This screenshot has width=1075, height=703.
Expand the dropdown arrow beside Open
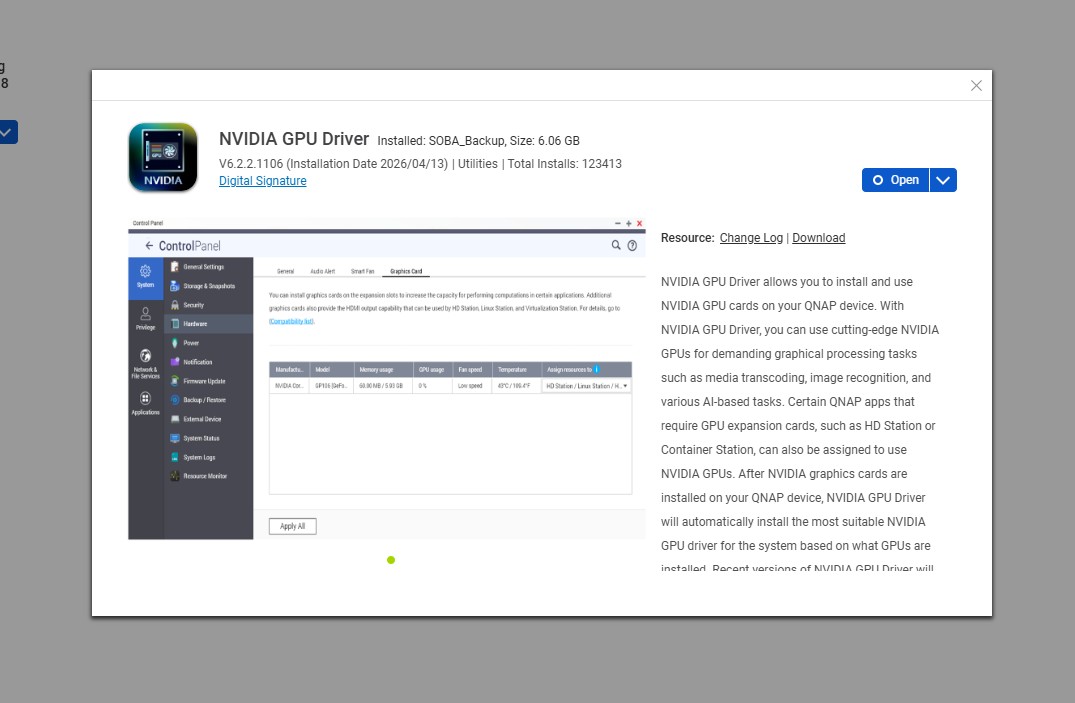(x=943, y=180)
